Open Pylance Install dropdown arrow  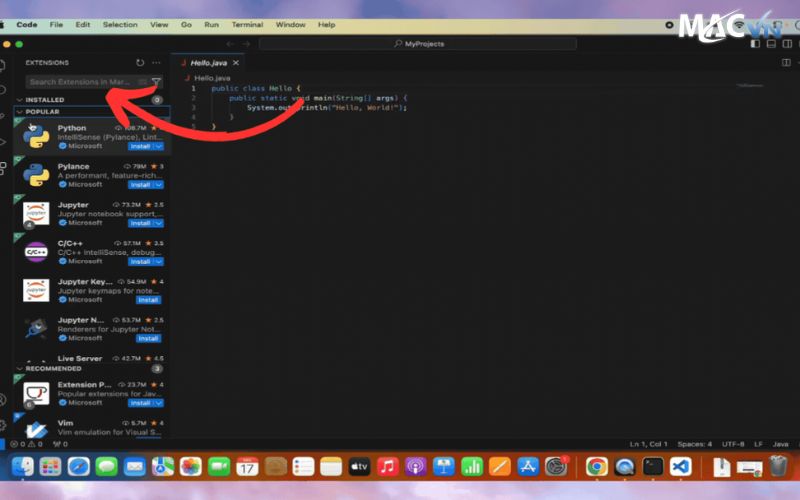[x=159, y=185]
